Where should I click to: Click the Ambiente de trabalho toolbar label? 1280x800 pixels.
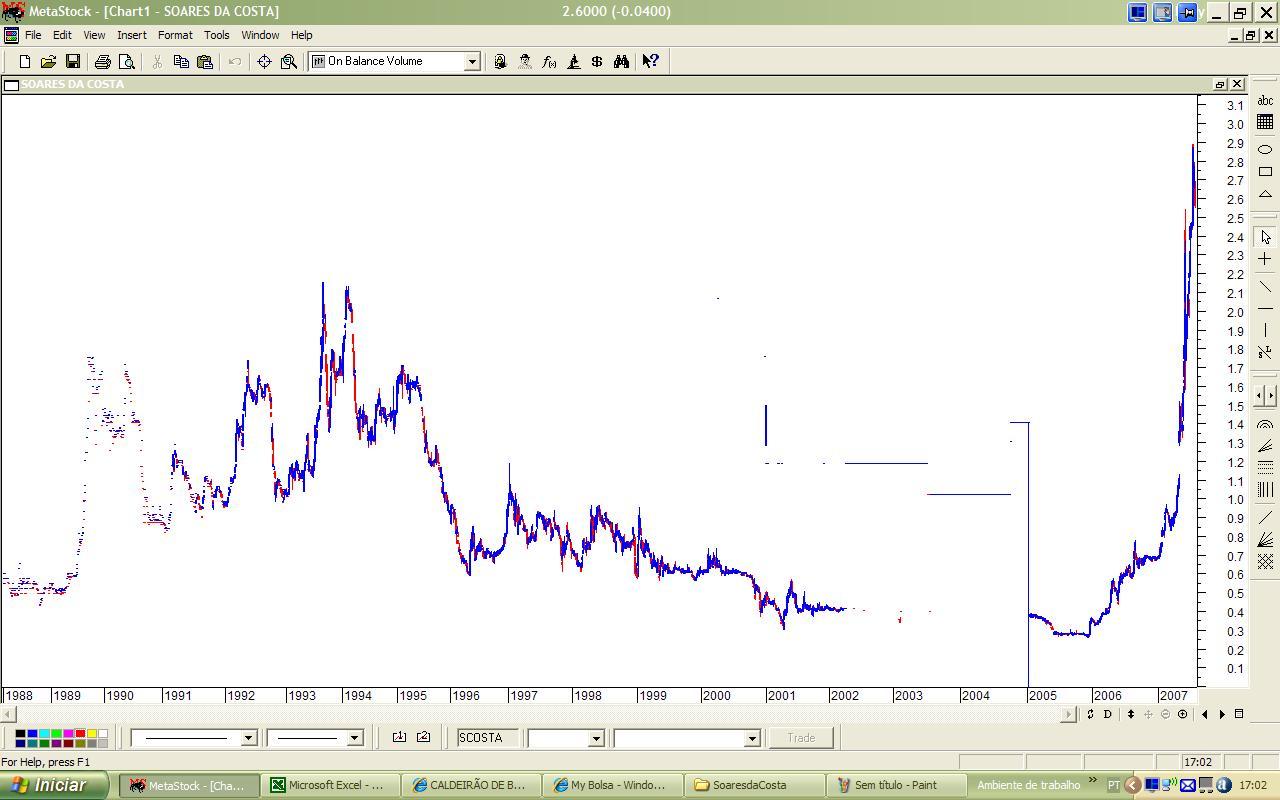tap(1029, 785)
